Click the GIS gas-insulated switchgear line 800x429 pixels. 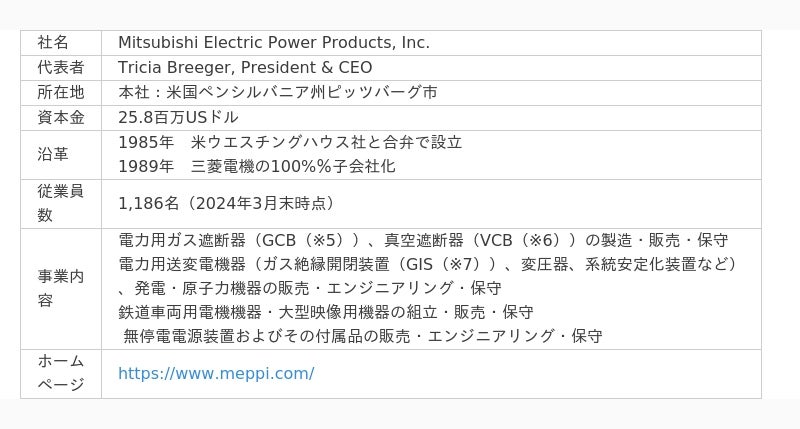pyautogui.click(x=428, y=264)
